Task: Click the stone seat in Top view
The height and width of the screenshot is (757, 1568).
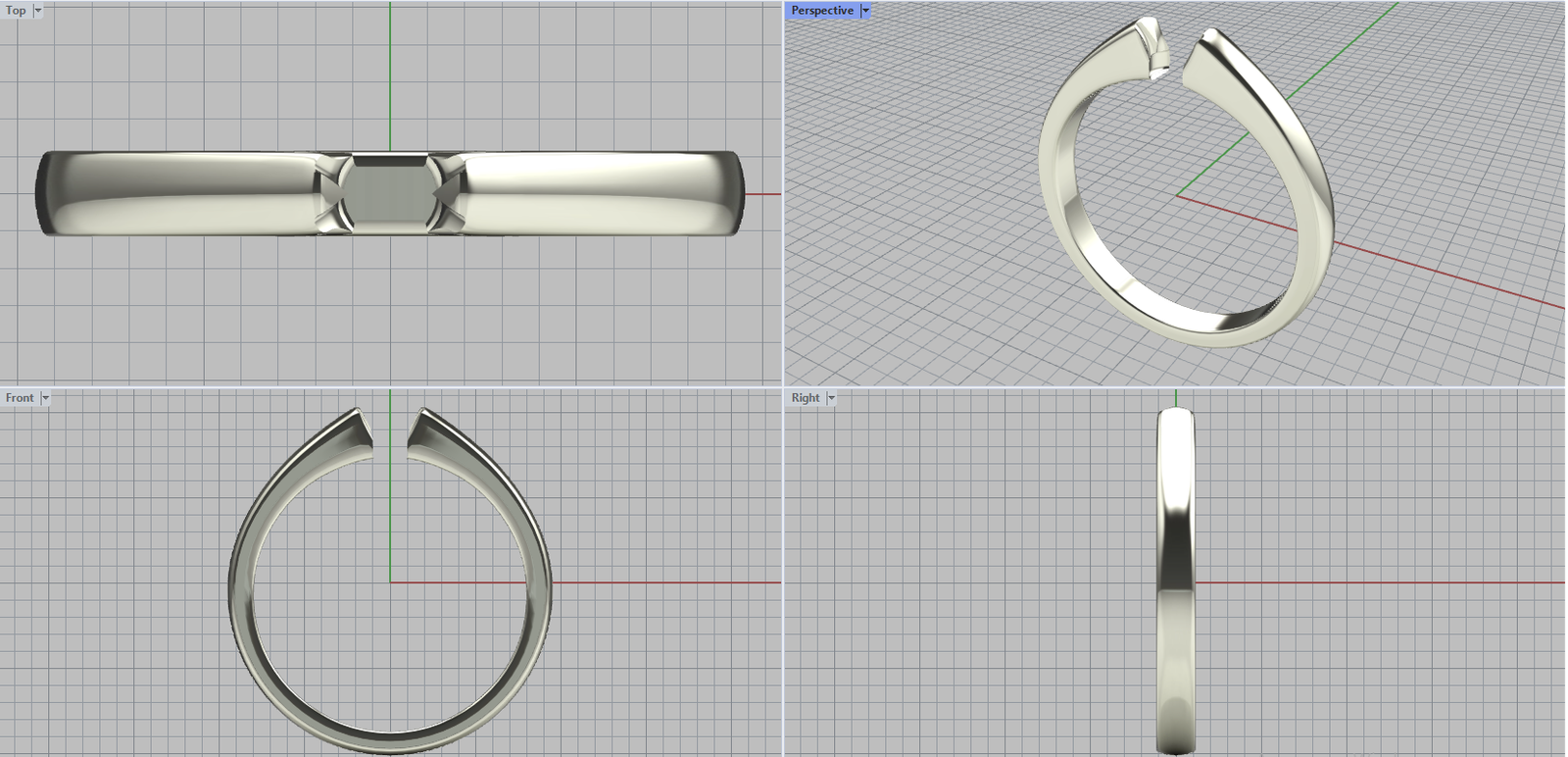Action: coord(389,193)
